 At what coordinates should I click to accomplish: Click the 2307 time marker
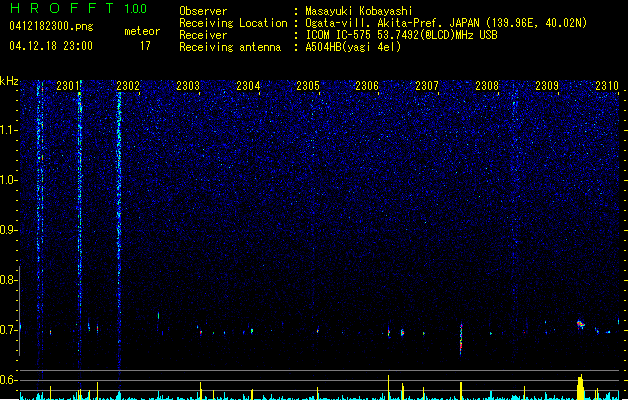tap(427, 86)
